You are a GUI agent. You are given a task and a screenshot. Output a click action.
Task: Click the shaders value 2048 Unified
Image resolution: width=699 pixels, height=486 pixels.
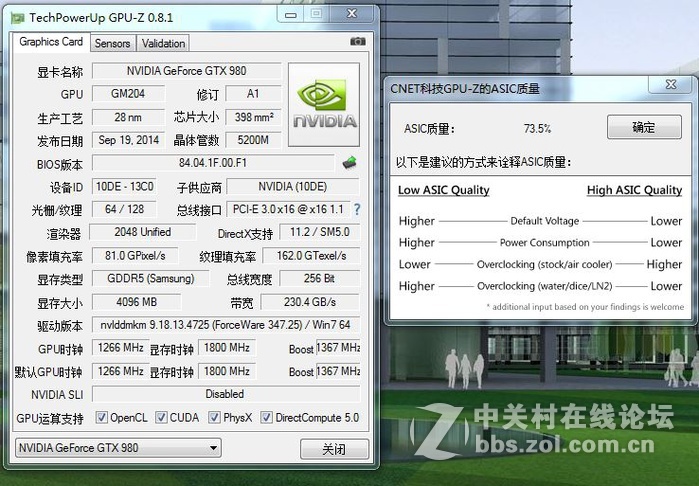(x=143, y=232)
